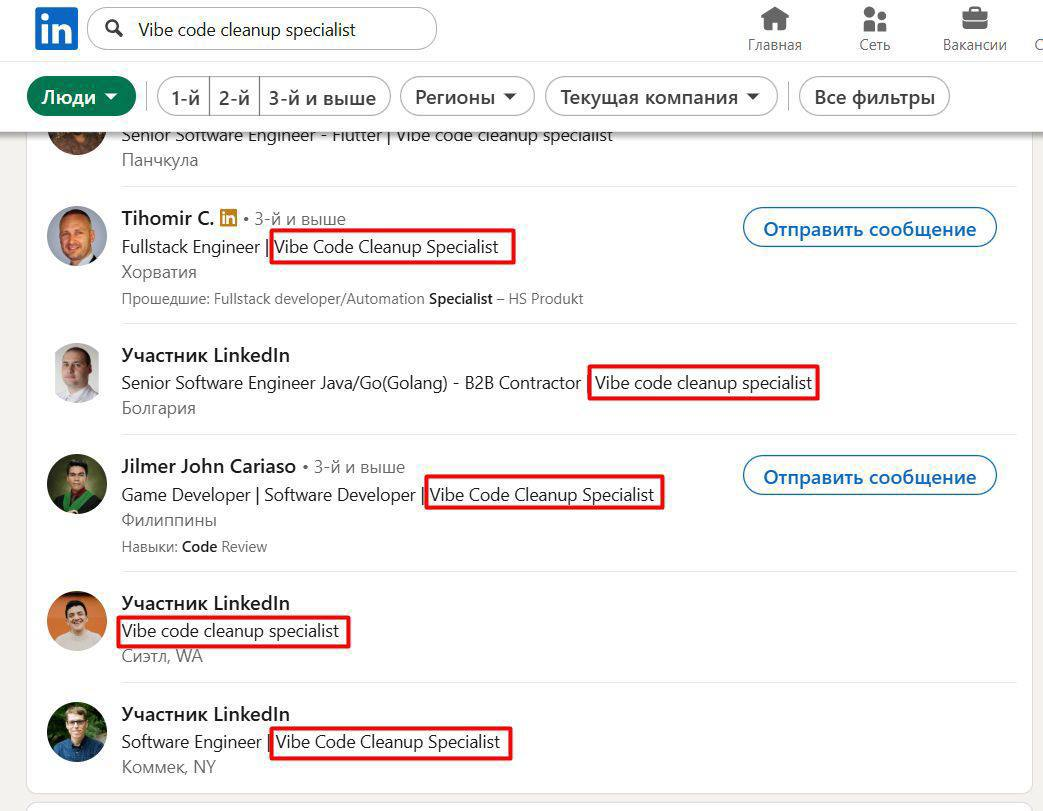This screenshot has height=811, width=1043.
Task: Open the LinkedIn logo home
Action: pos(57,29)
